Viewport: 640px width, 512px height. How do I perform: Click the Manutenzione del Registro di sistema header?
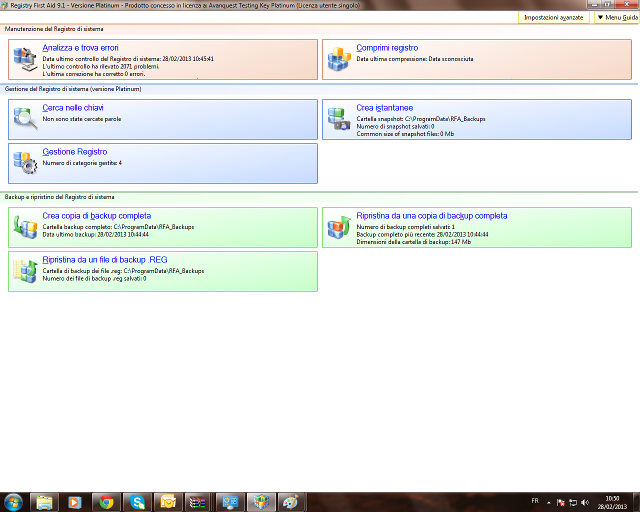tap(54, 29)
